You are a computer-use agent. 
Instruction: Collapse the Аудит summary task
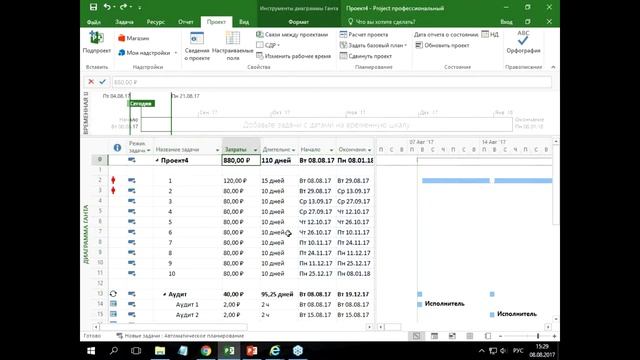coord(165,294)
